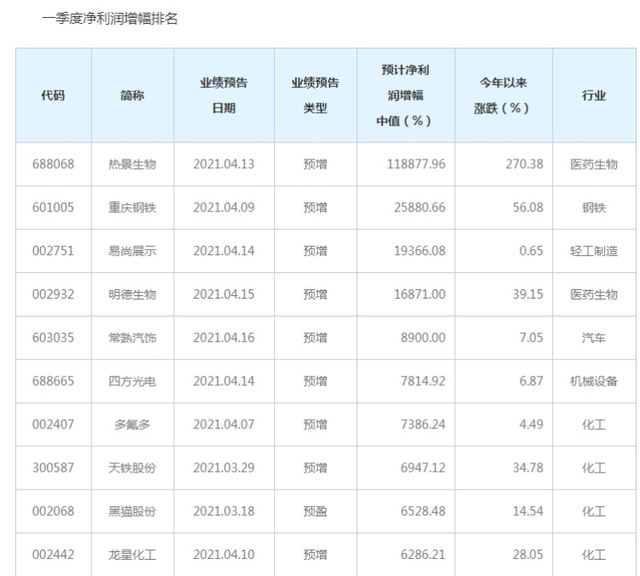Select stock code 603035

point(53,338)
